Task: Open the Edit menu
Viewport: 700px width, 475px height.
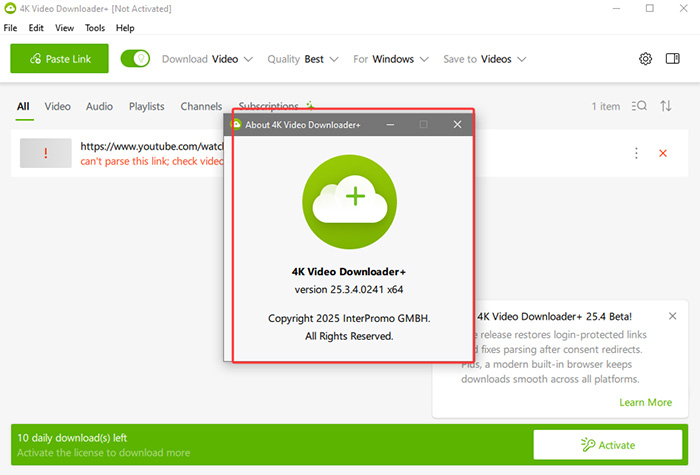Action: [36, 28]
